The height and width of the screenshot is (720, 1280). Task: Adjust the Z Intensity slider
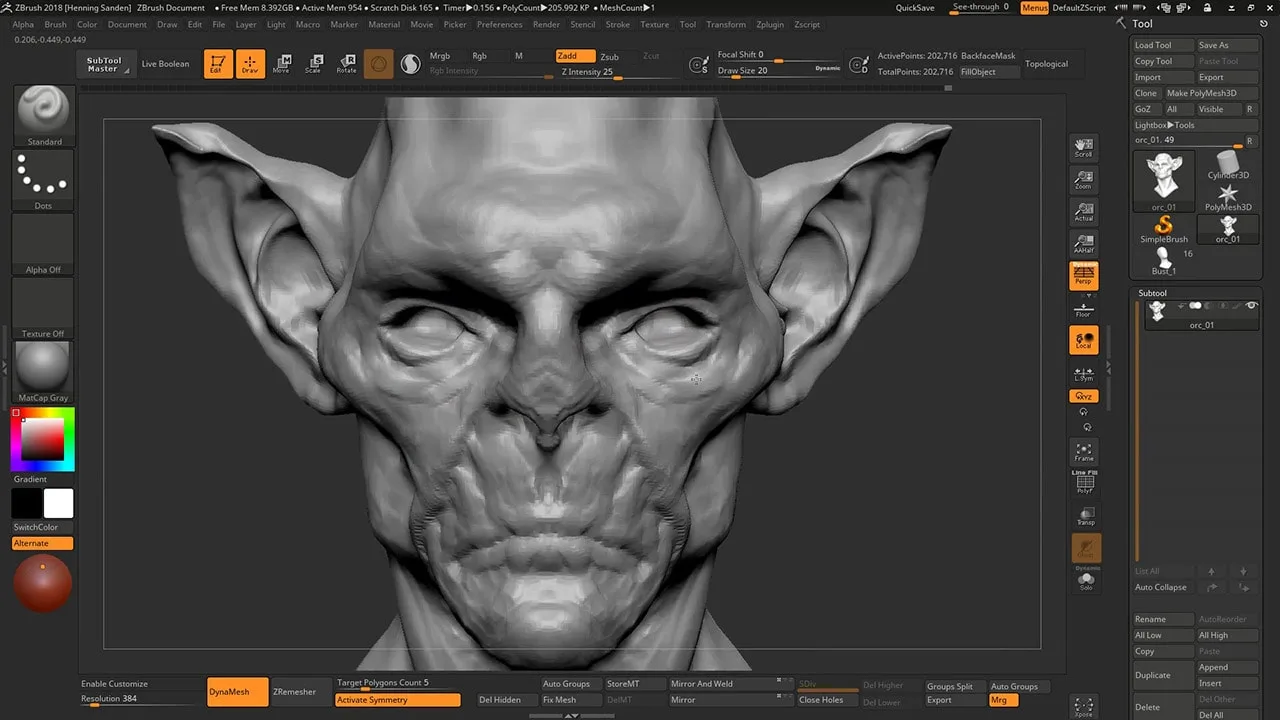click(618, 72)
